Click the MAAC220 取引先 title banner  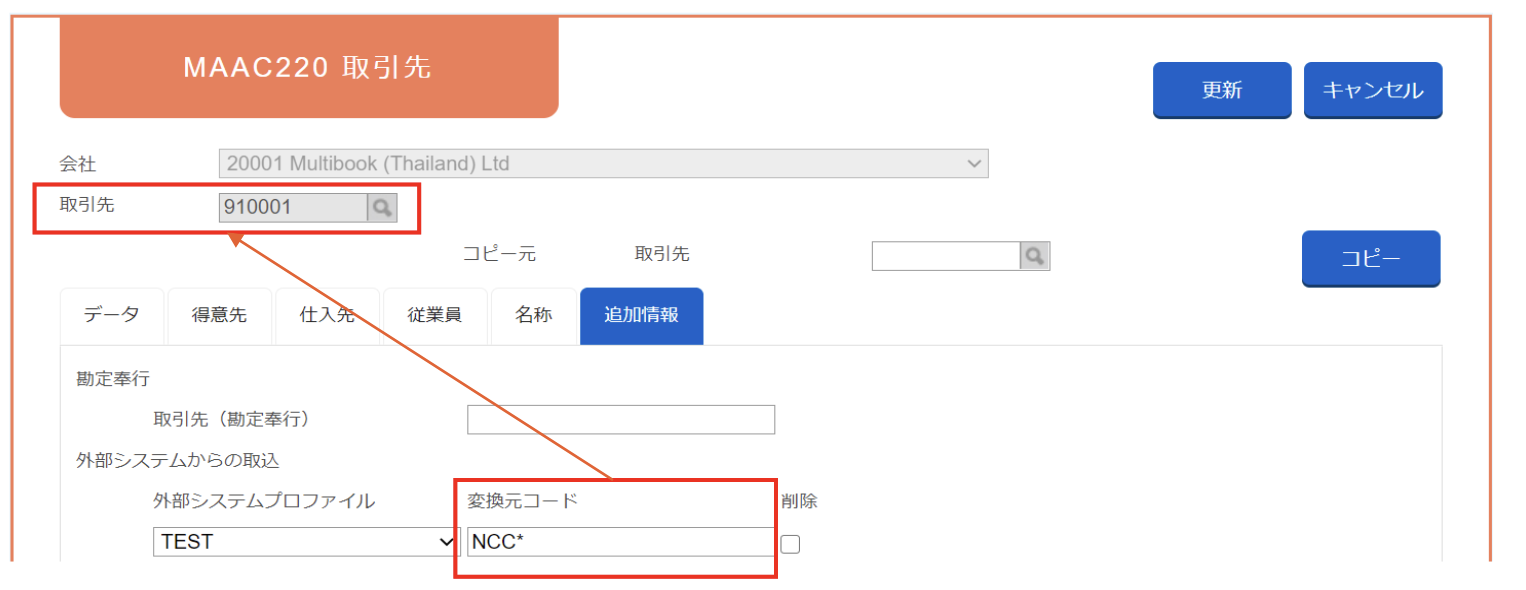tap(309, 67)
